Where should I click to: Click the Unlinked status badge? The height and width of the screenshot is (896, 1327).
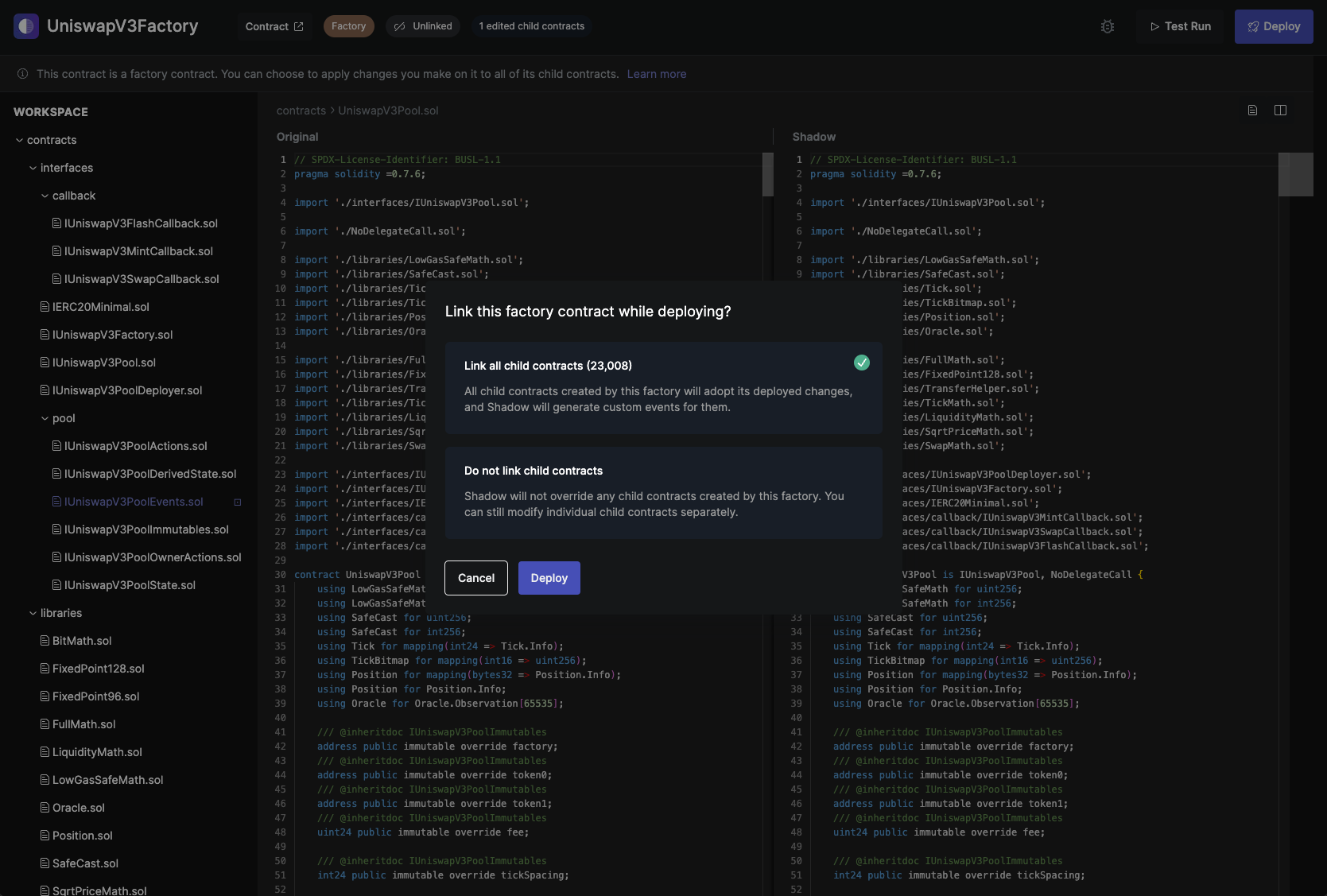[424, 26]
